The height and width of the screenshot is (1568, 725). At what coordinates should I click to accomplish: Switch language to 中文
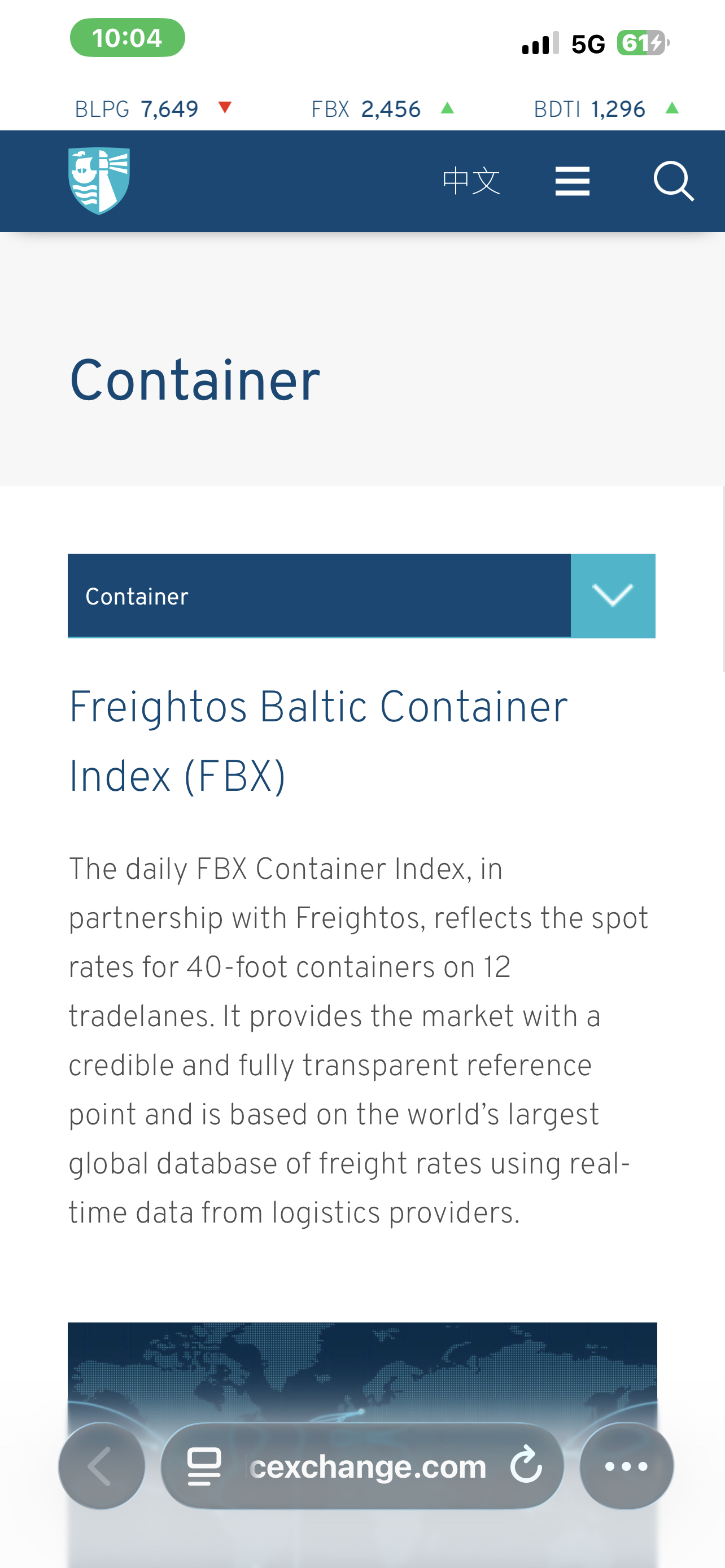472,181
